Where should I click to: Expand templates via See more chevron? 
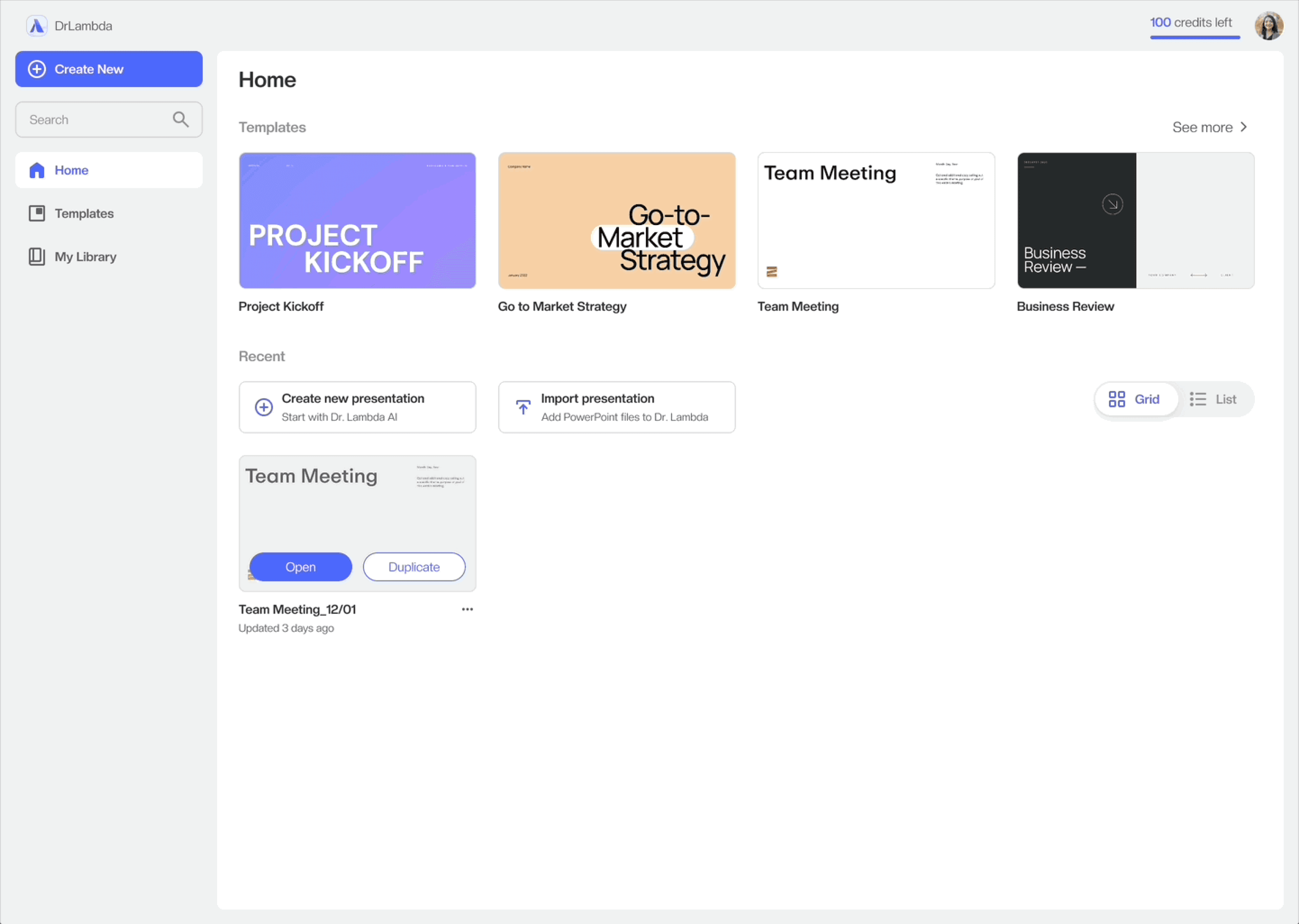point(1244,127)
